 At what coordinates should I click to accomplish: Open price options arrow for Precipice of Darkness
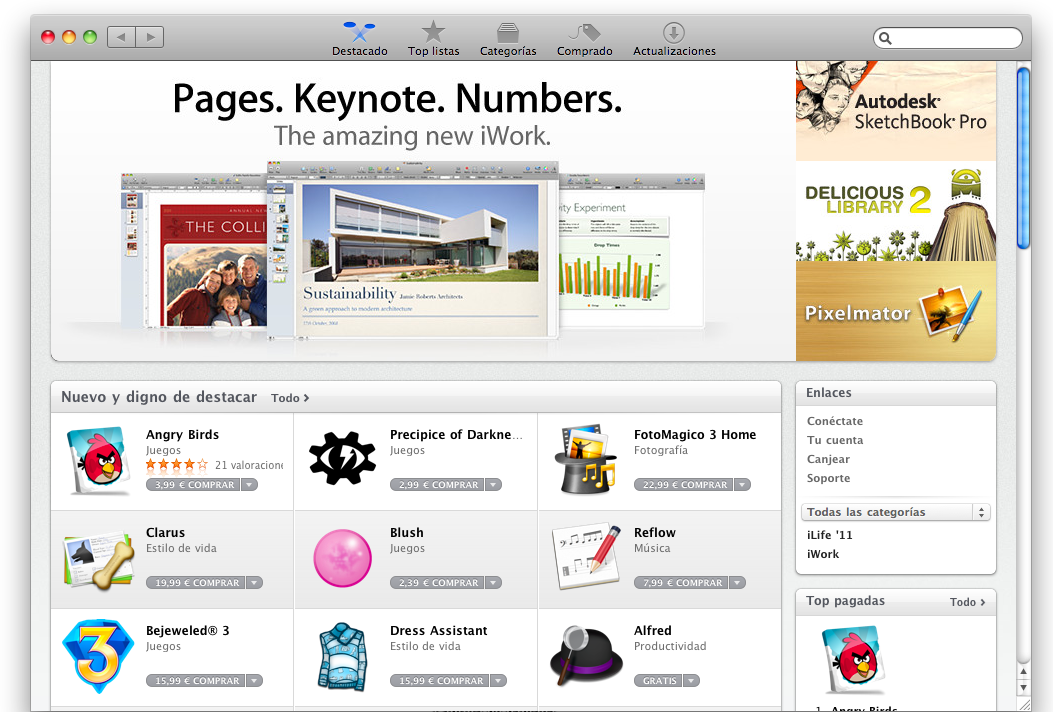494,484
